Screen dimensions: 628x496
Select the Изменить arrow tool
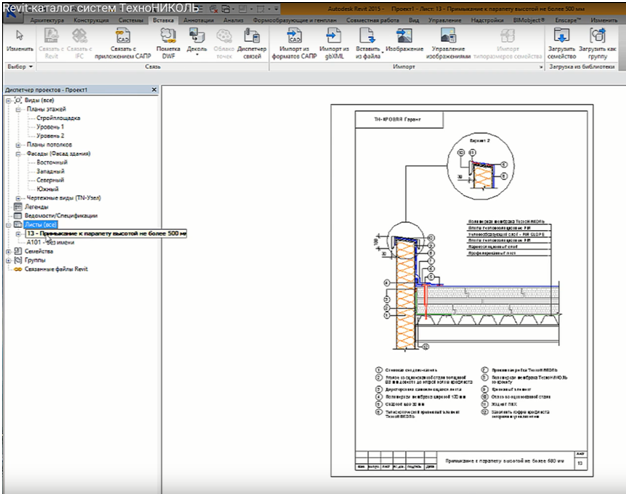[x=19, y=36]
